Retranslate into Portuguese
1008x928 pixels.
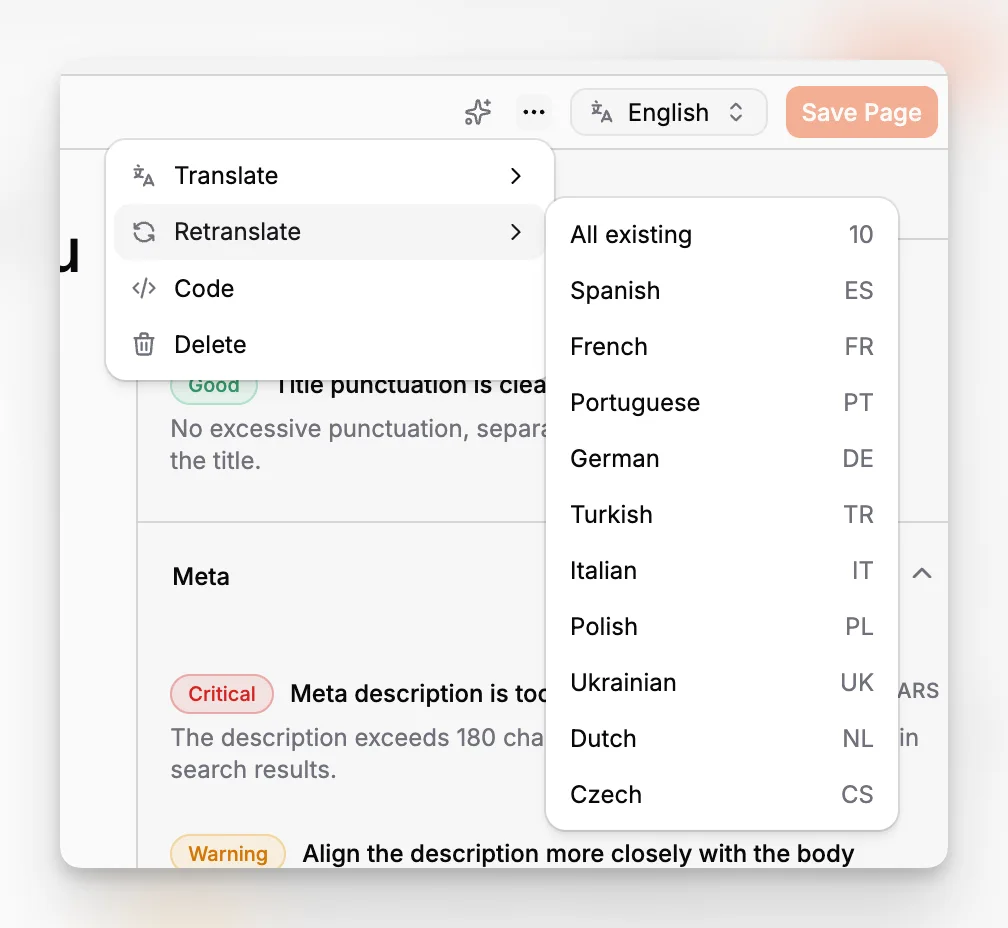tap(721, 402)
